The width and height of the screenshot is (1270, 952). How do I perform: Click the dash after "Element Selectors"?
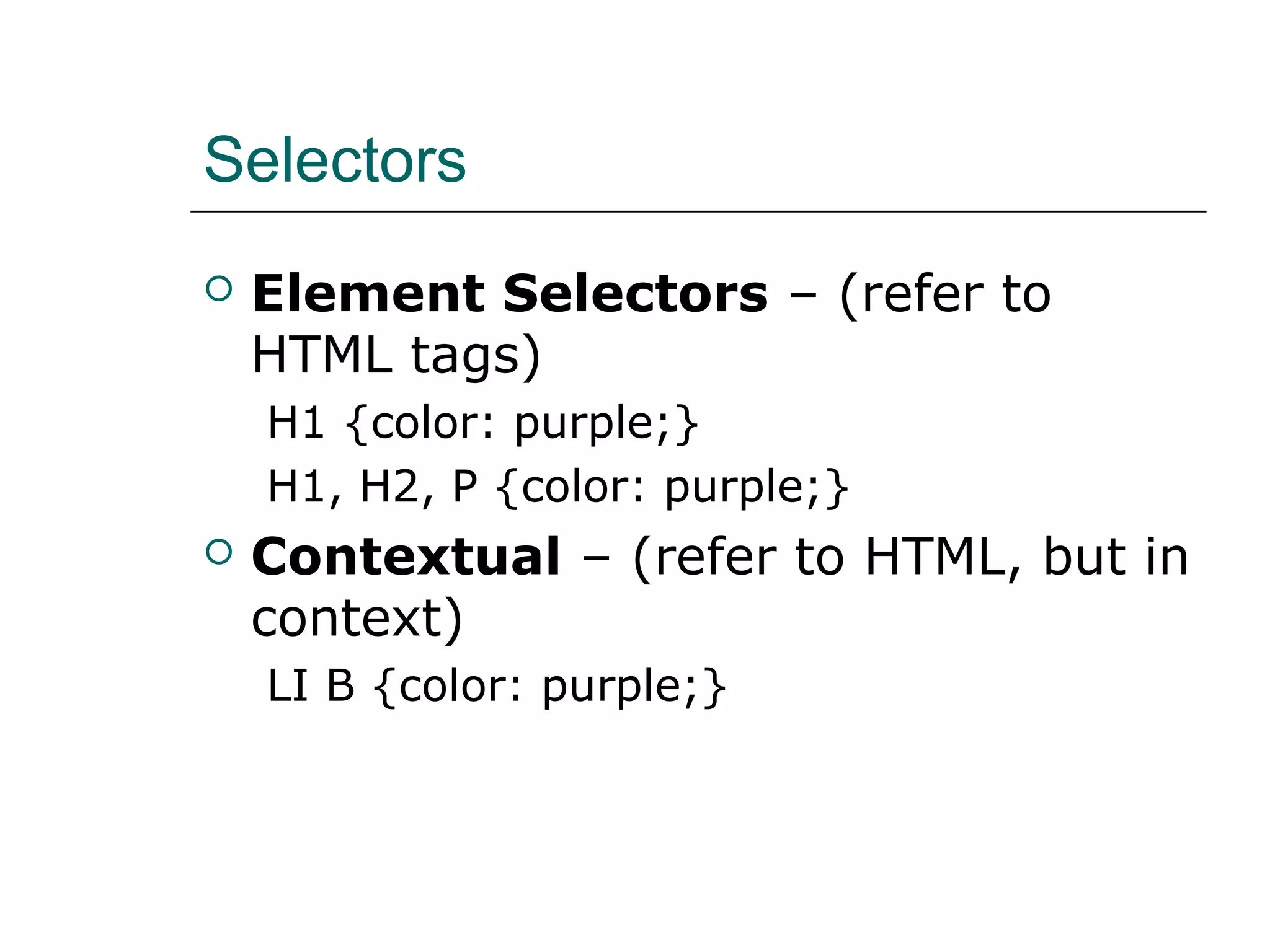pos(802,296)
